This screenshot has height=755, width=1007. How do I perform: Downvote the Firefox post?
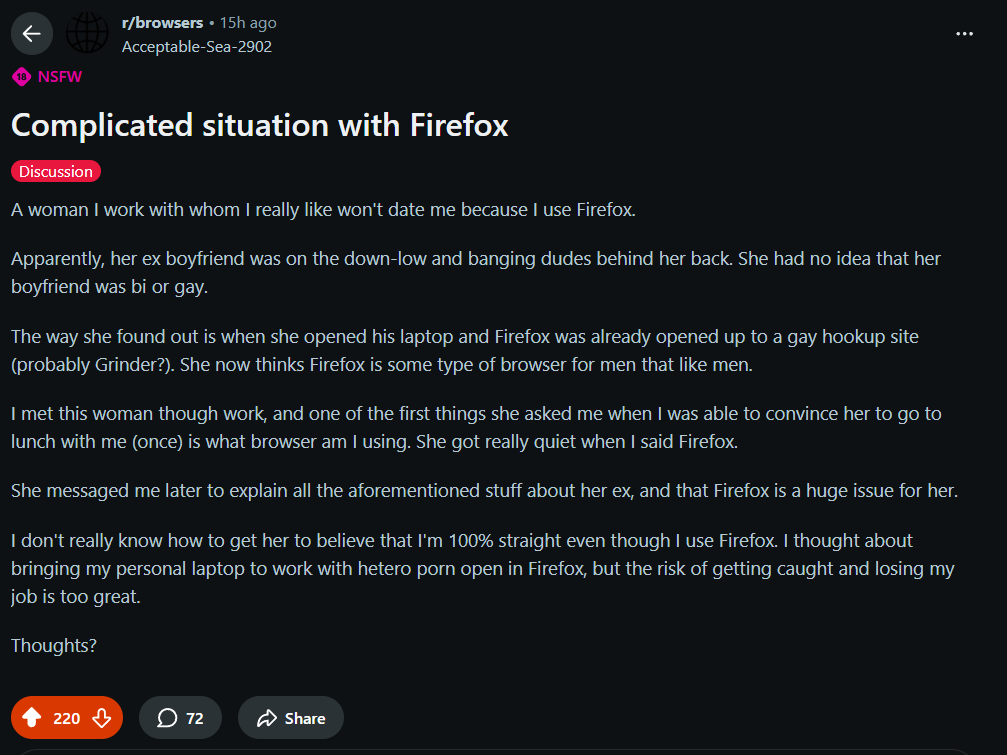[101, 718]
